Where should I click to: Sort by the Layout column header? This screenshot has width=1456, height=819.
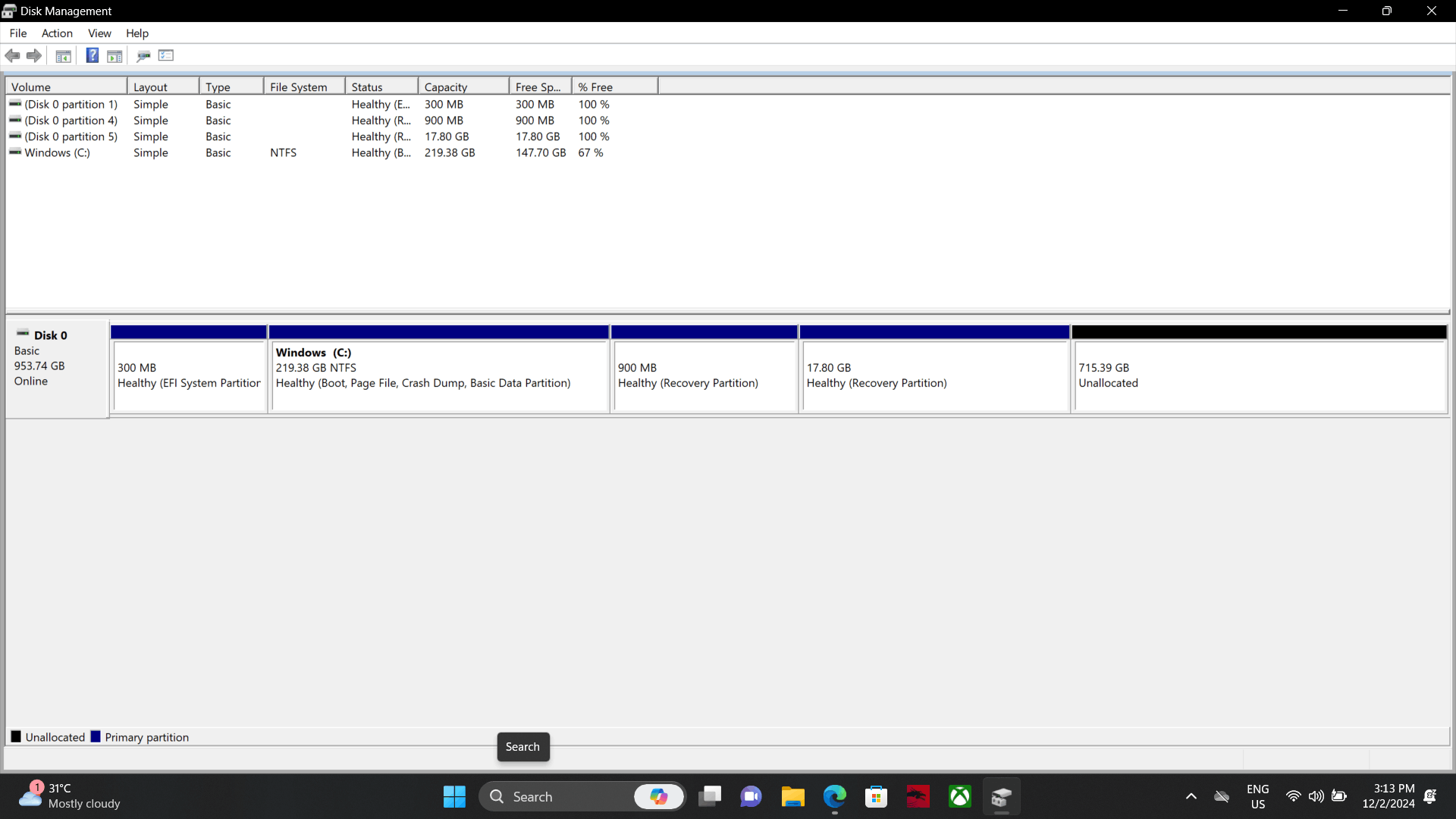coord(163,86)
